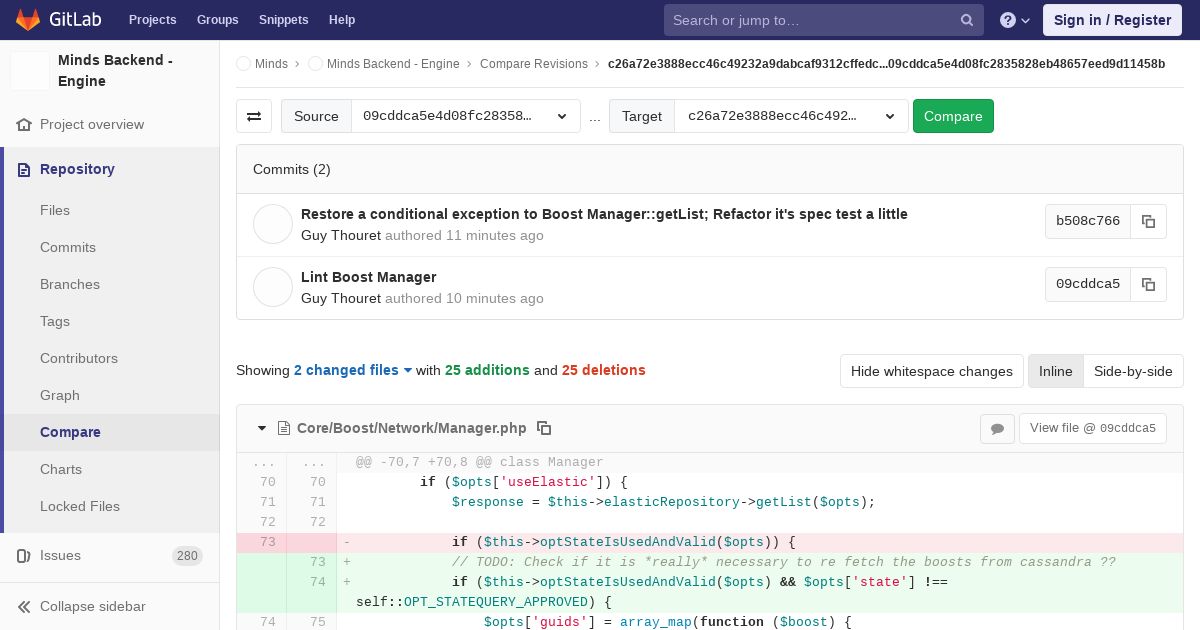Viewport: 1200px width, 630px height.
Task: Click the Project overview home icon
Action: click(x=24, y=125)
